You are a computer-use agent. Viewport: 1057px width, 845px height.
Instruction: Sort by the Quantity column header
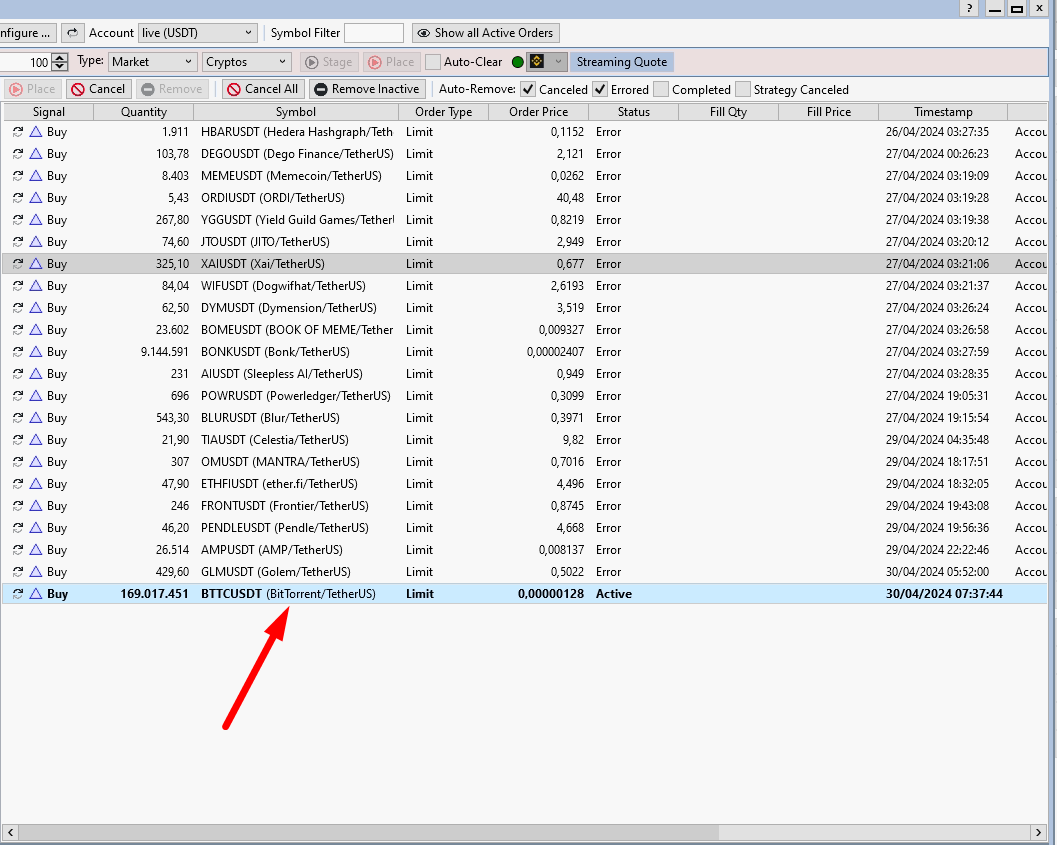tap(144, 112)
